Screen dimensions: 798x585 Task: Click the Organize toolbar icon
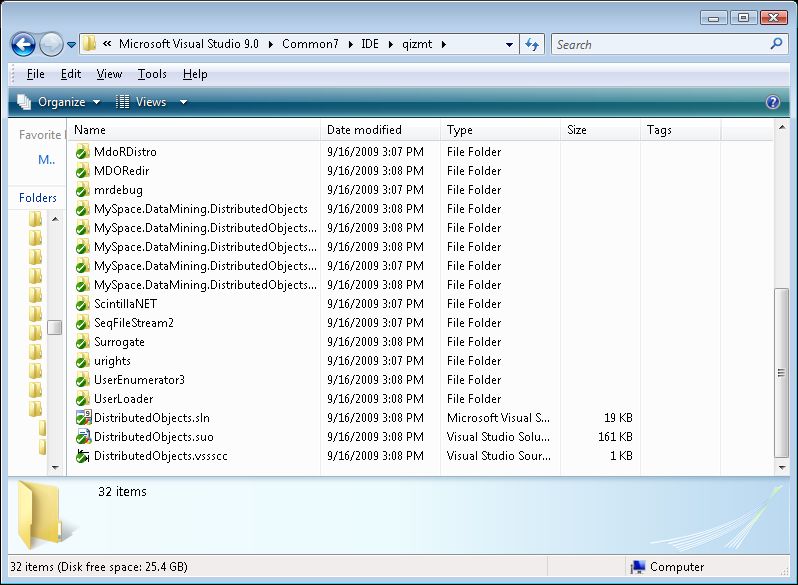(24, 102)
